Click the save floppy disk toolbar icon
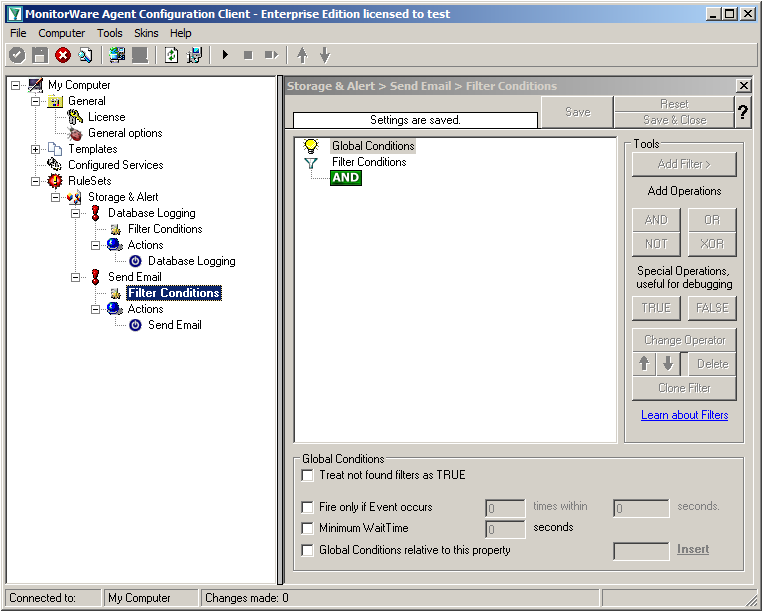 point(40,55)
